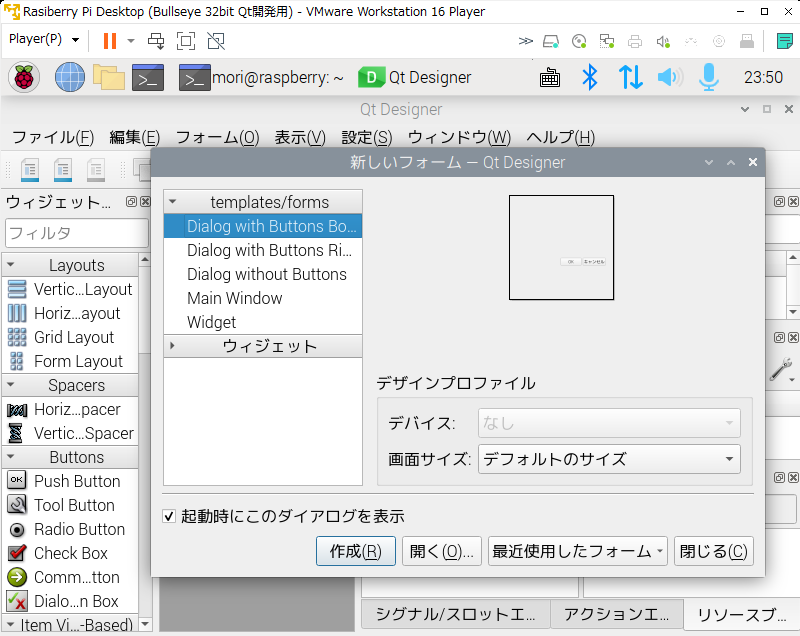Image resolution: width=800 pixels, height=636 pixels.
Task: Click the Raspberry Pi menu icon
Action: pos(23,78)
